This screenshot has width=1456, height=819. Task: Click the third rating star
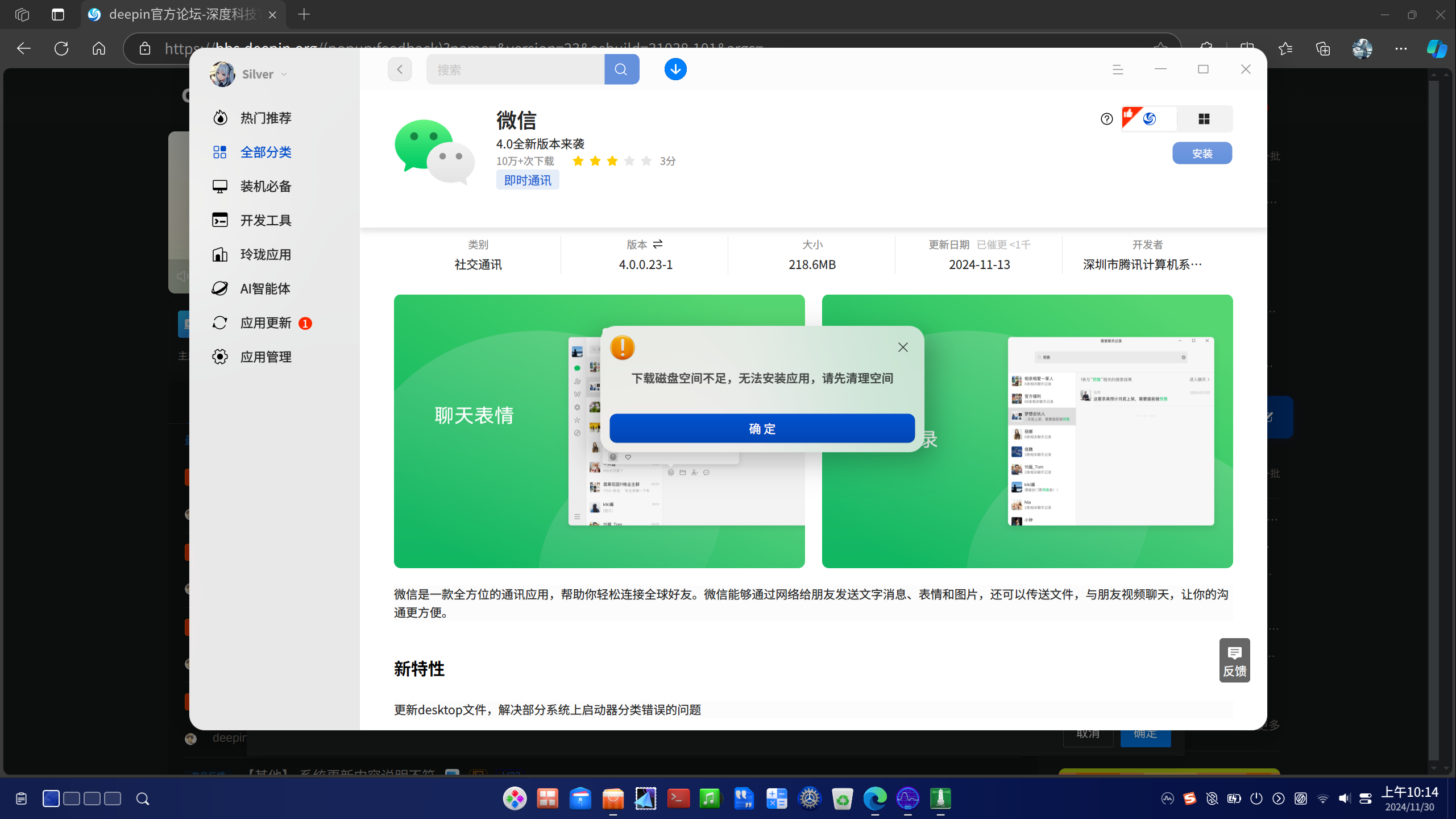[612, 161]
